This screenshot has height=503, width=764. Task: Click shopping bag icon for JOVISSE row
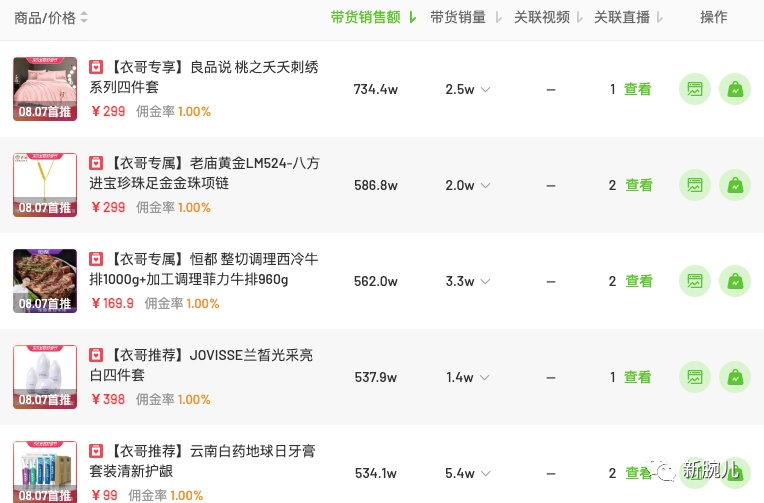(734, 377)
